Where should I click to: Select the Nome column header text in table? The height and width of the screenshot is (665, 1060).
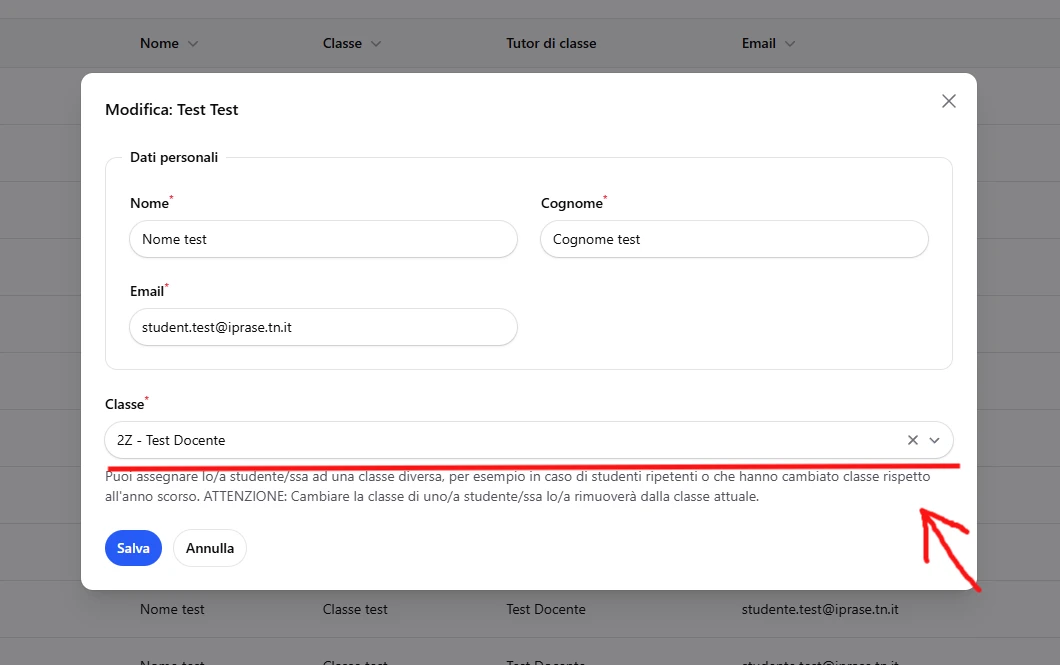tap(159, 44)
